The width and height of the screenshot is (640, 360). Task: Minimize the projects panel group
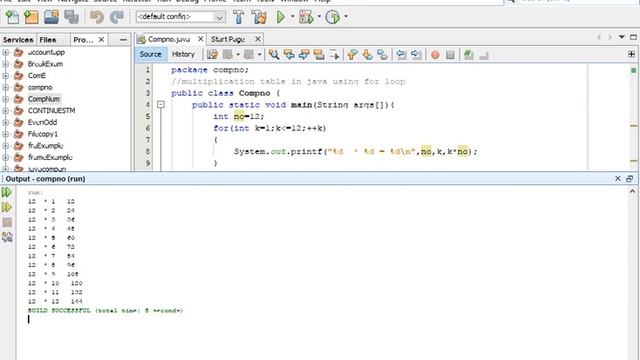pyautogui.click(x=123, y=40)
